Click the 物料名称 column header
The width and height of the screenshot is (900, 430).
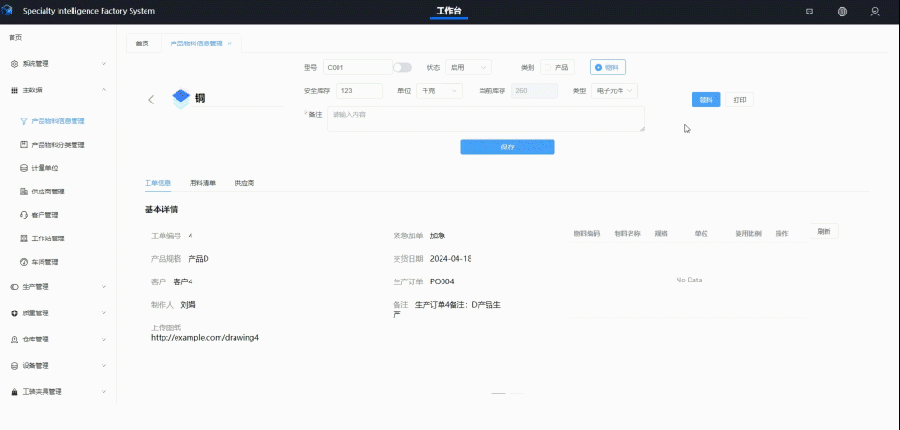point(627,234)
